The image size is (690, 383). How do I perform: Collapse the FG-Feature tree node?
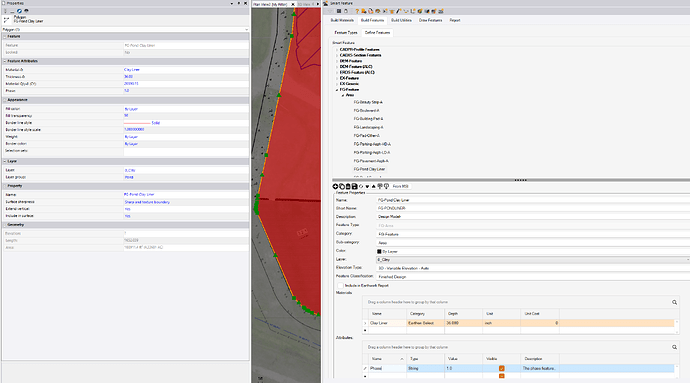point(337,90)
